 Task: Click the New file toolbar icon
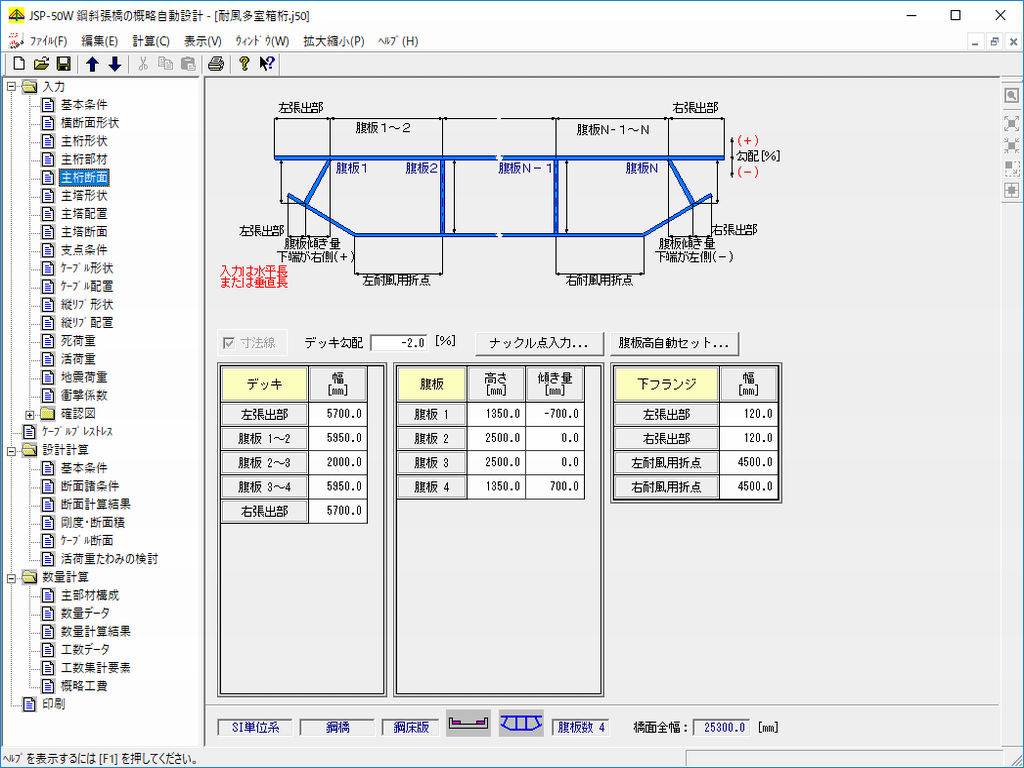[x=18, y=64]
